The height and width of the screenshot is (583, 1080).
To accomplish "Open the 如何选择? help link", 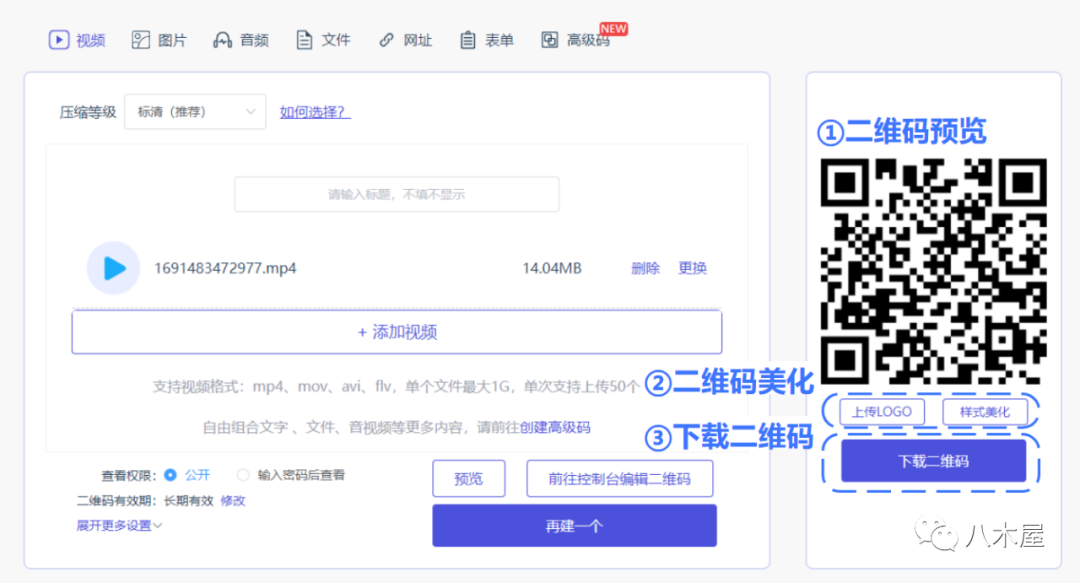I will [x=315, y=112].
